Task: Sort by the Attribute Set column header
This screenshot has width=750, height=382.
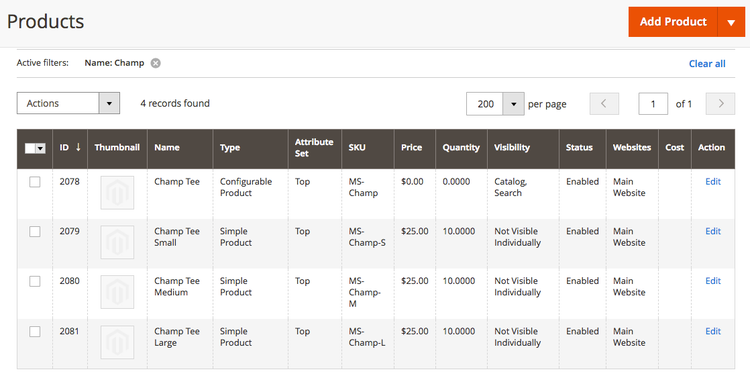Action: click(x=314, y=149)
